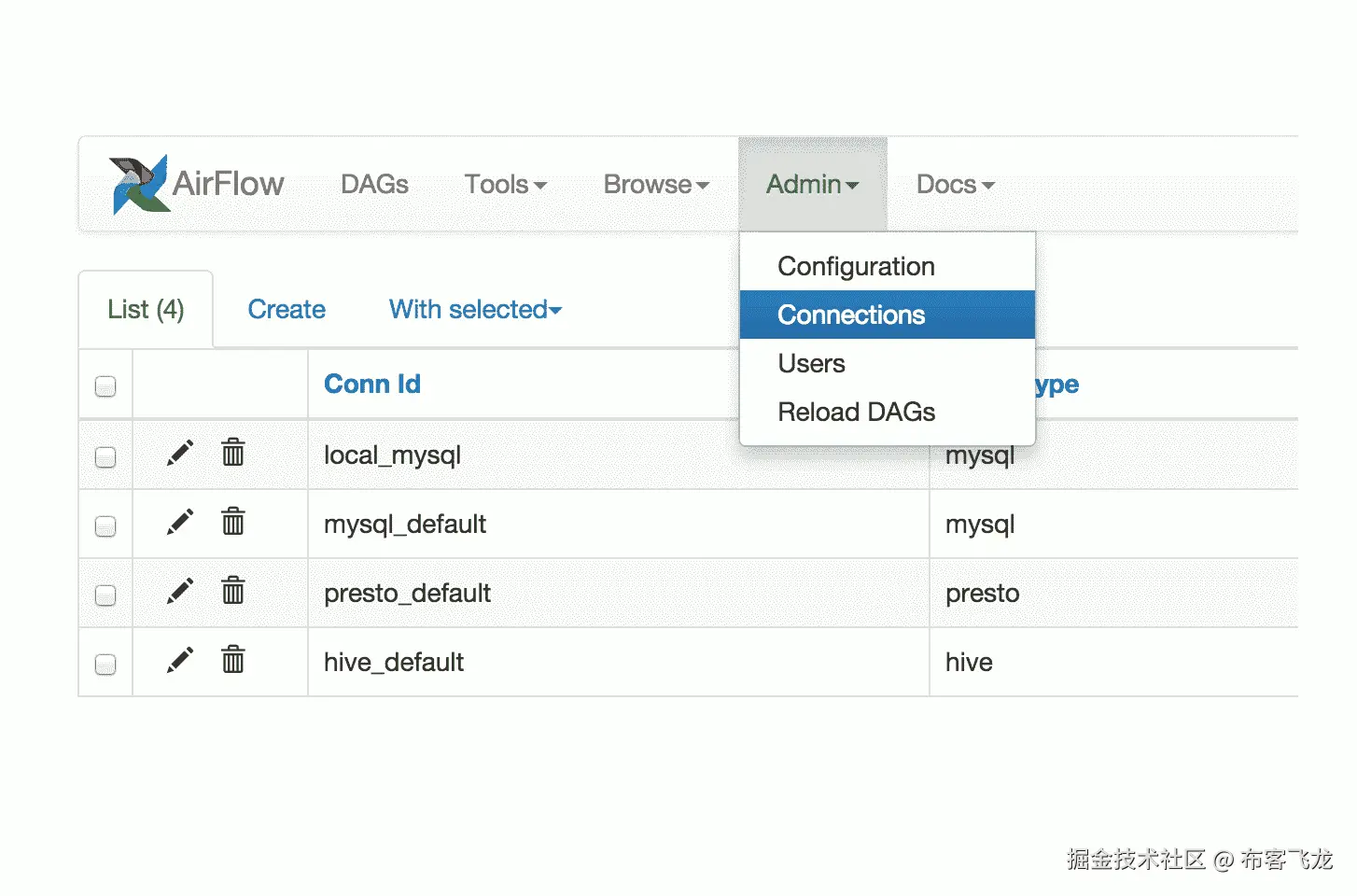Delete the presto_default connection trash icon
This screenshot has width=1357, height=896.
click(x=233, y=591)
